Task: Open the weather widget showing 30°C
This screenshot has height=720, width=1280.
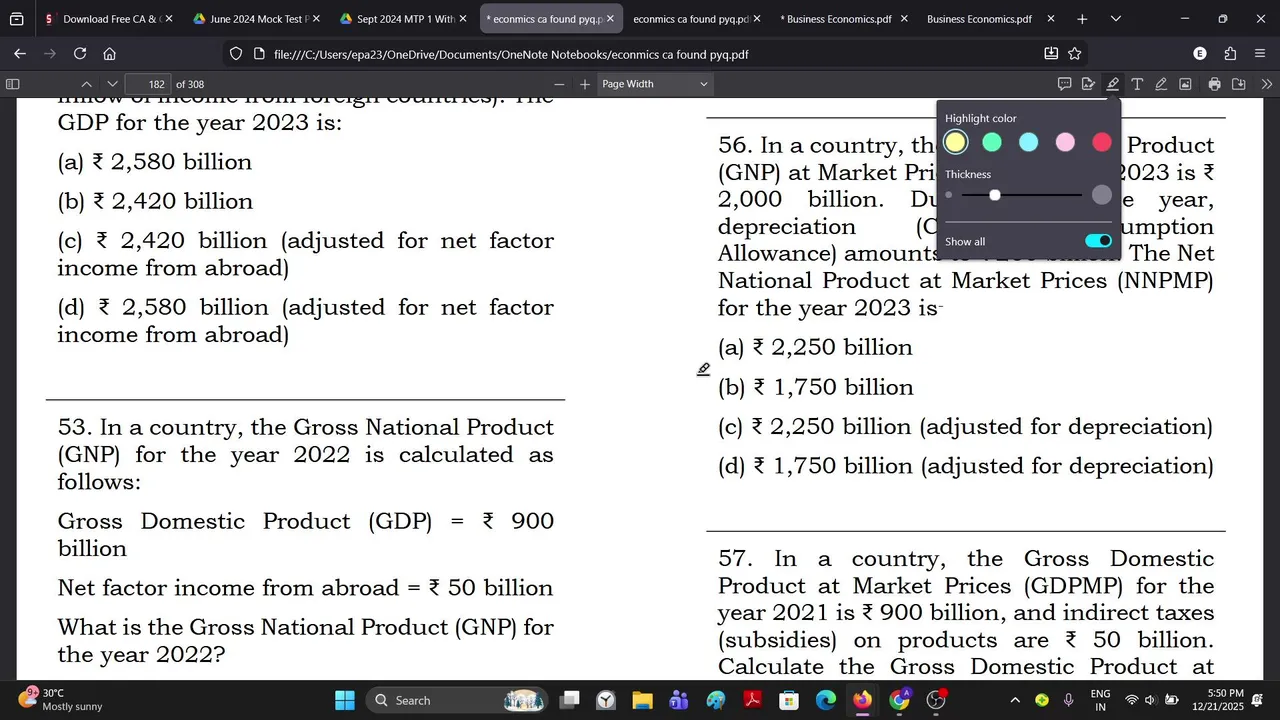Action: coord(60,699)
